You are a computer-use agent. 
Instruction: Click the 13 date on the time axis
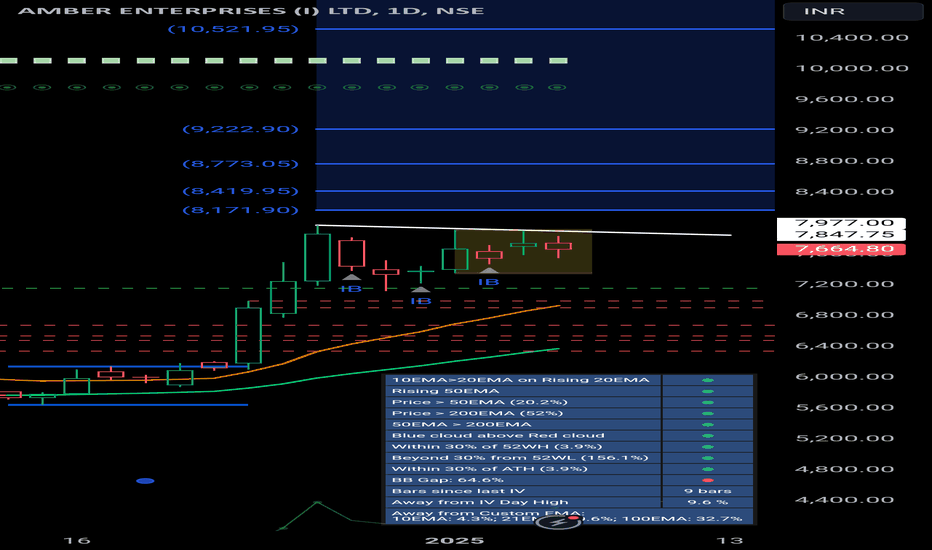(729, 540)
